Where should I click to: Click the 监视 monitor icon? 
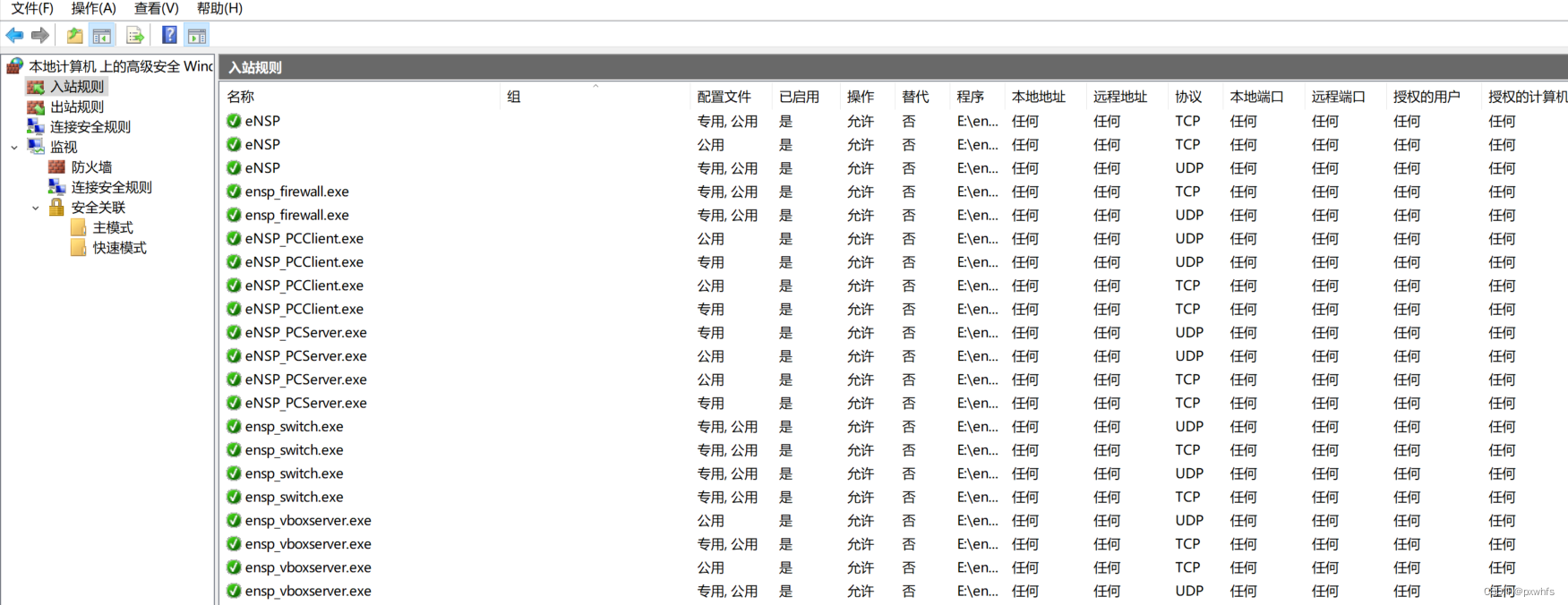point(36,147)
